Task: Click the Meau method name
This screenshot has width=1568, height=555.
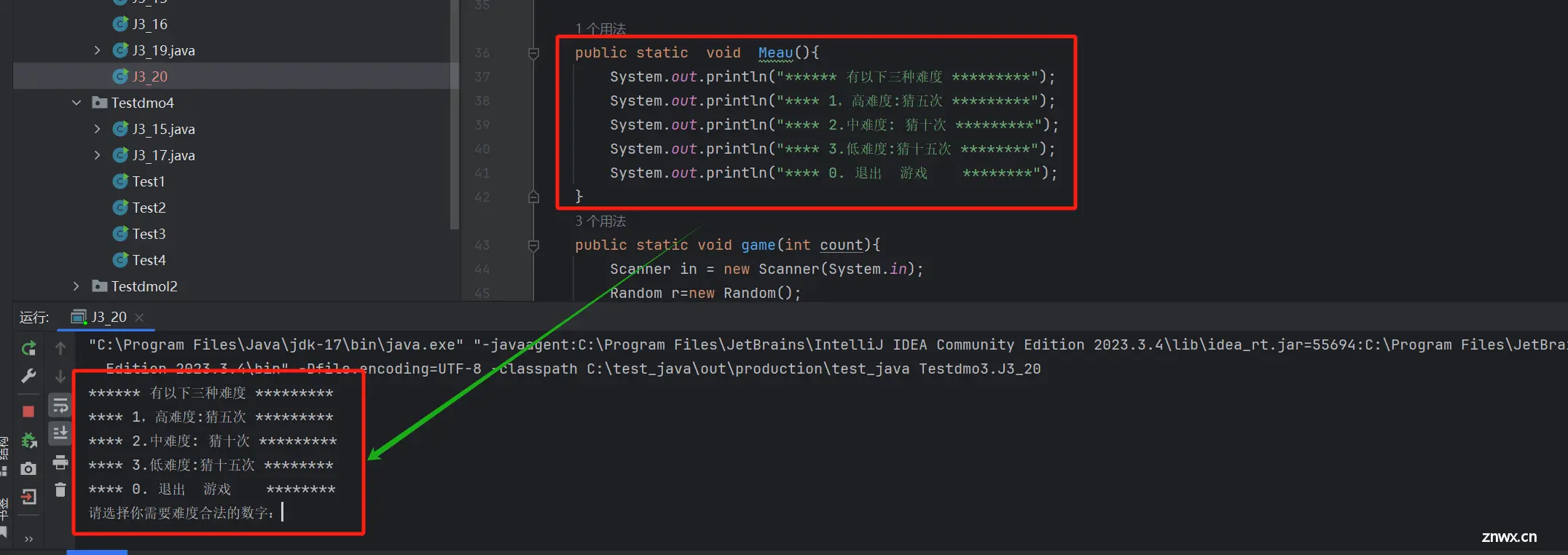Action: click(x=775, y=52)
